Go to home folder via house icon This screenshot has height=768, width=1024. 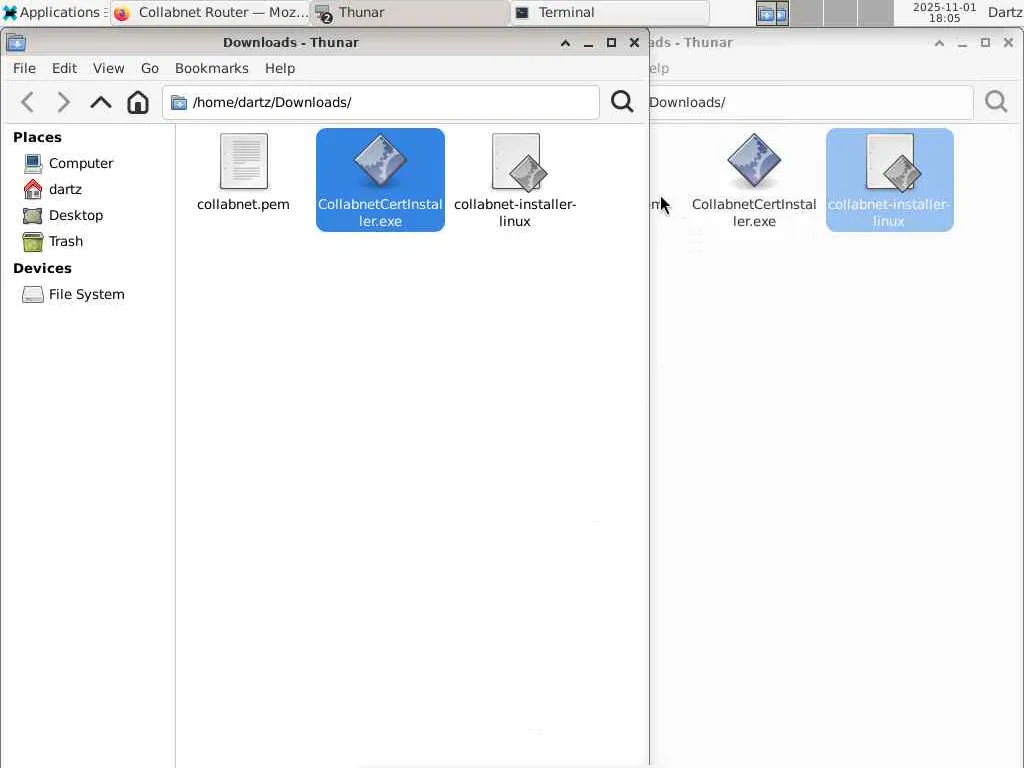pyautogui.click(x=138, y=102)
